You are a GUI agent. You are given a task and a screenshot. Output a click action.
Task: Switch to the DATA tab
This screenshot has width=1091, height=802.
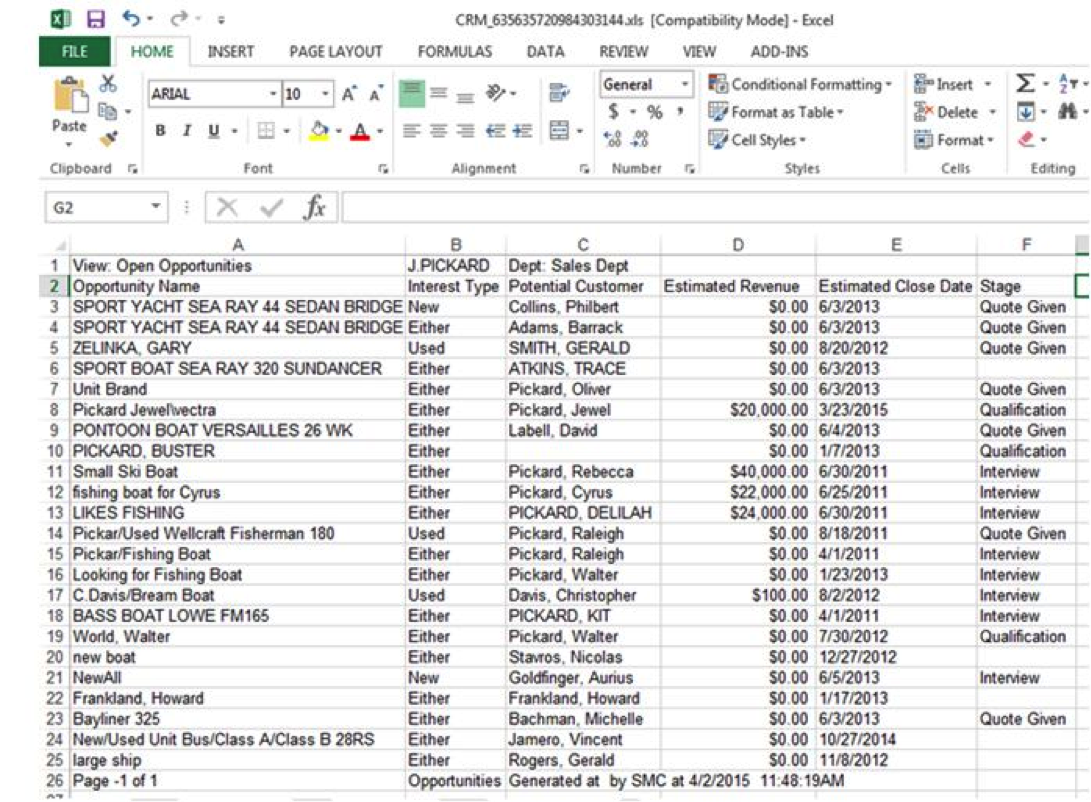pyautogui.click(x=546, y=51)
